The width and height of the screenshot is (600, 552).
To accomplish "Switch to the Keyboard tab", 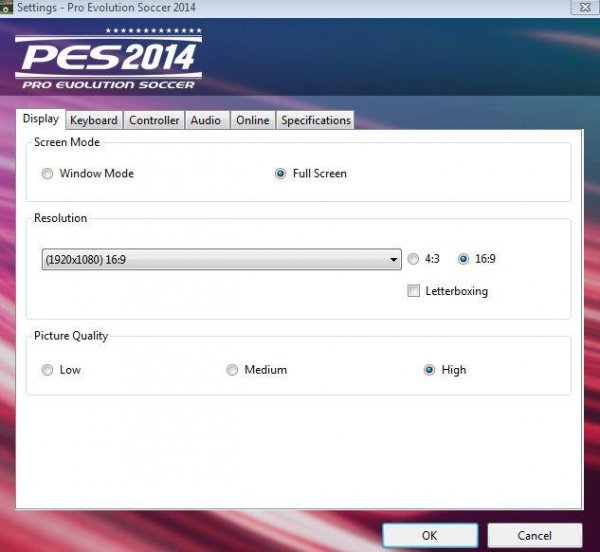I will (94, 120).
